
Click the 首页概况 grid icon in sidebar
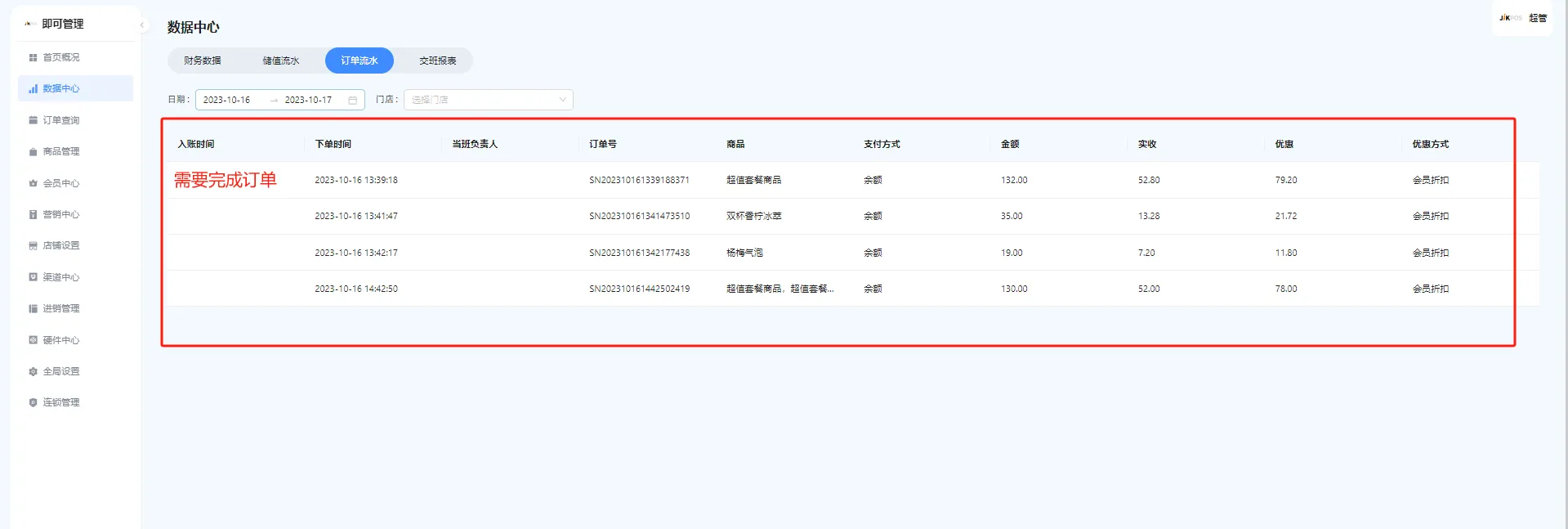[33, 57]
